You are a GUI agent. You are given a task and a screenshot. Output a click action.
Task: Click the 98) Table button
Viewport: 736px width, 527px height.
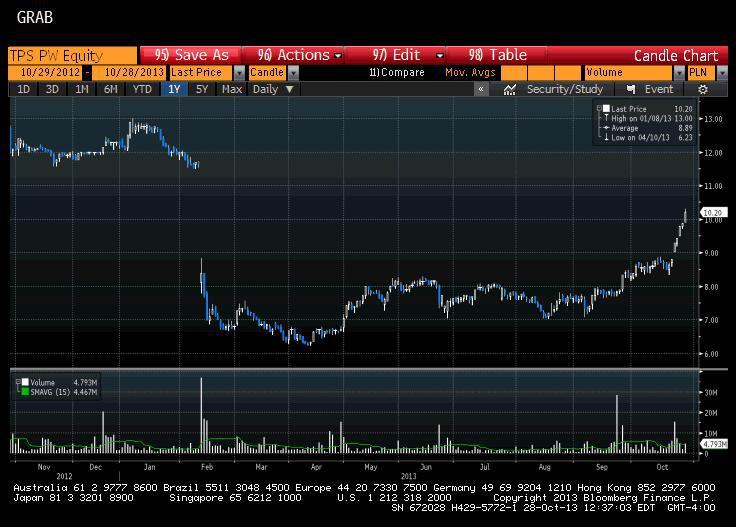click(497, 55)
